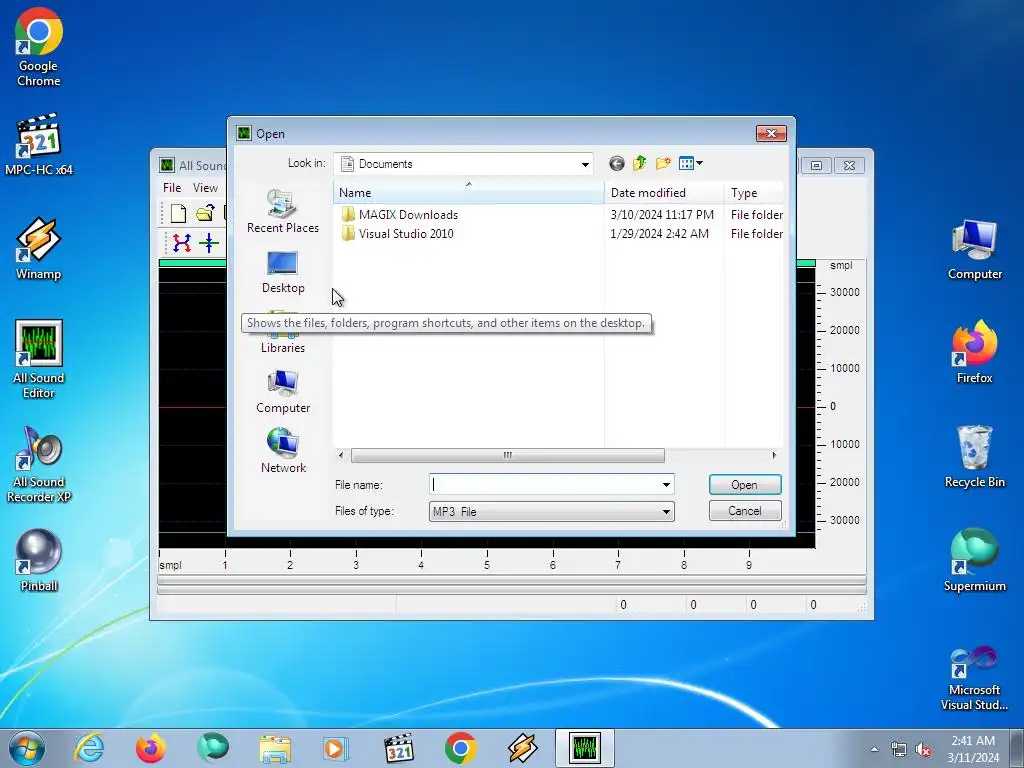
Task: Select Computer in the dialog places sidebar
Action: pos(283,392)
